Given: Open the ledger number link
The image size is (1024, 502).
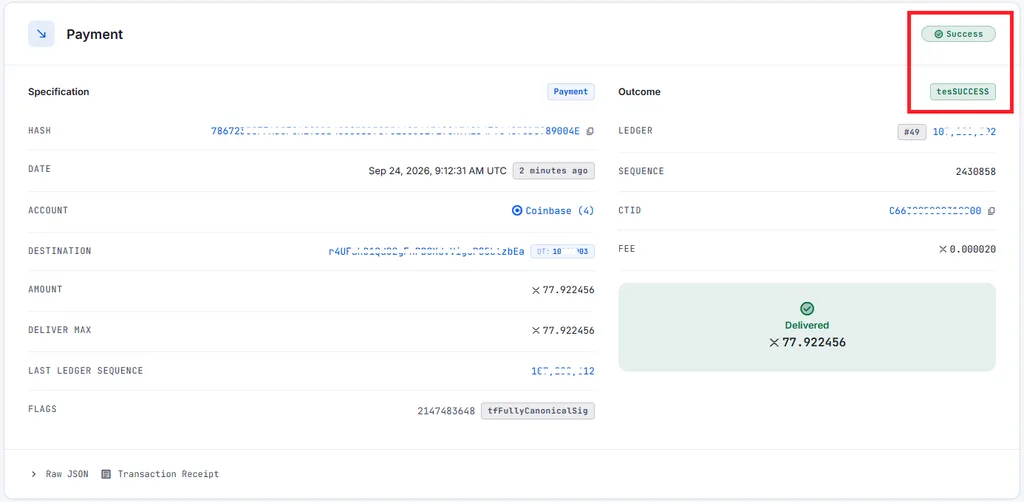Looking at the screenshot, I should [964, 132].
